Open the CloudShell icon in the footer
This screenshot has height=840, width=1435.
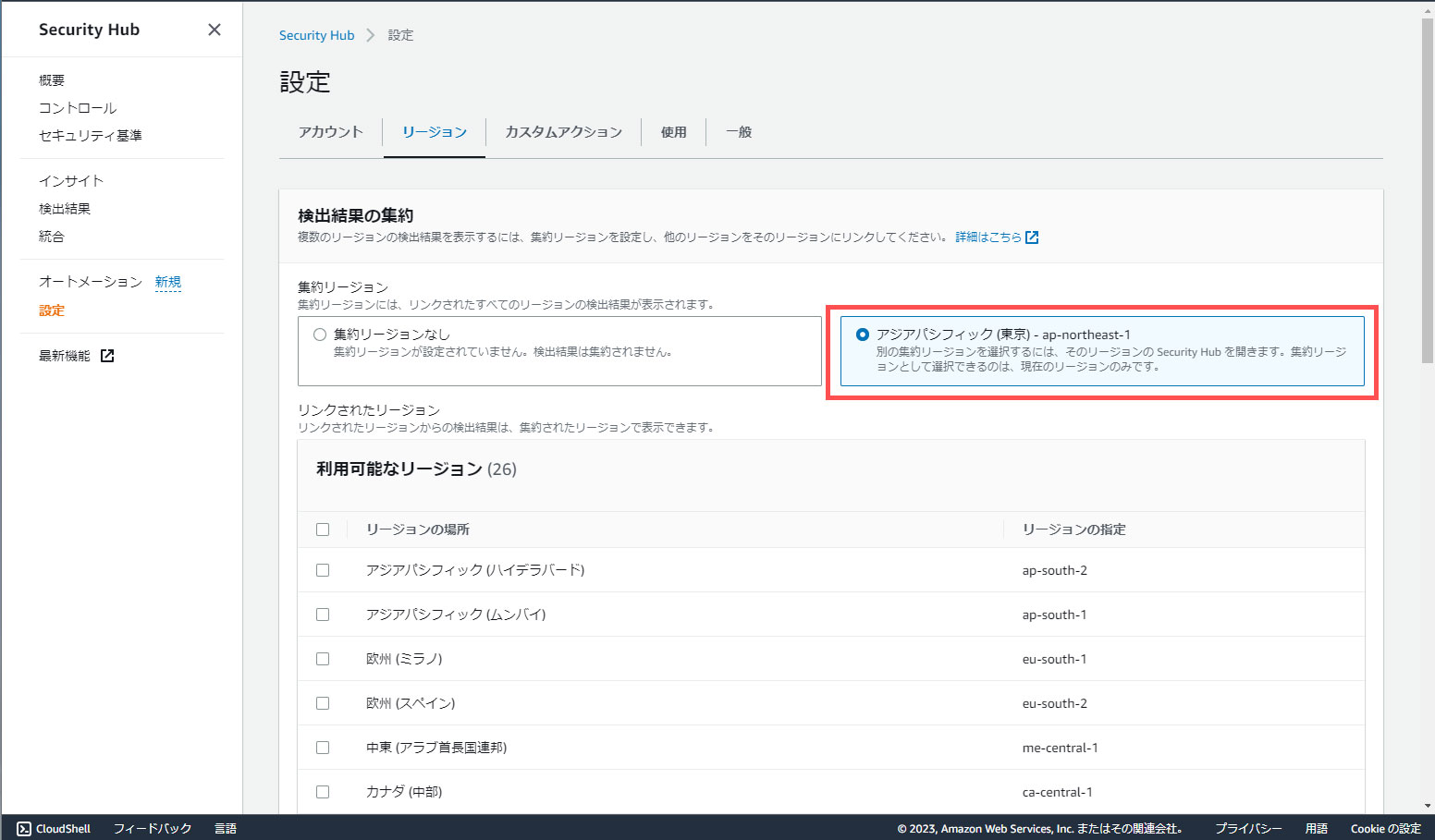point(24,829)
